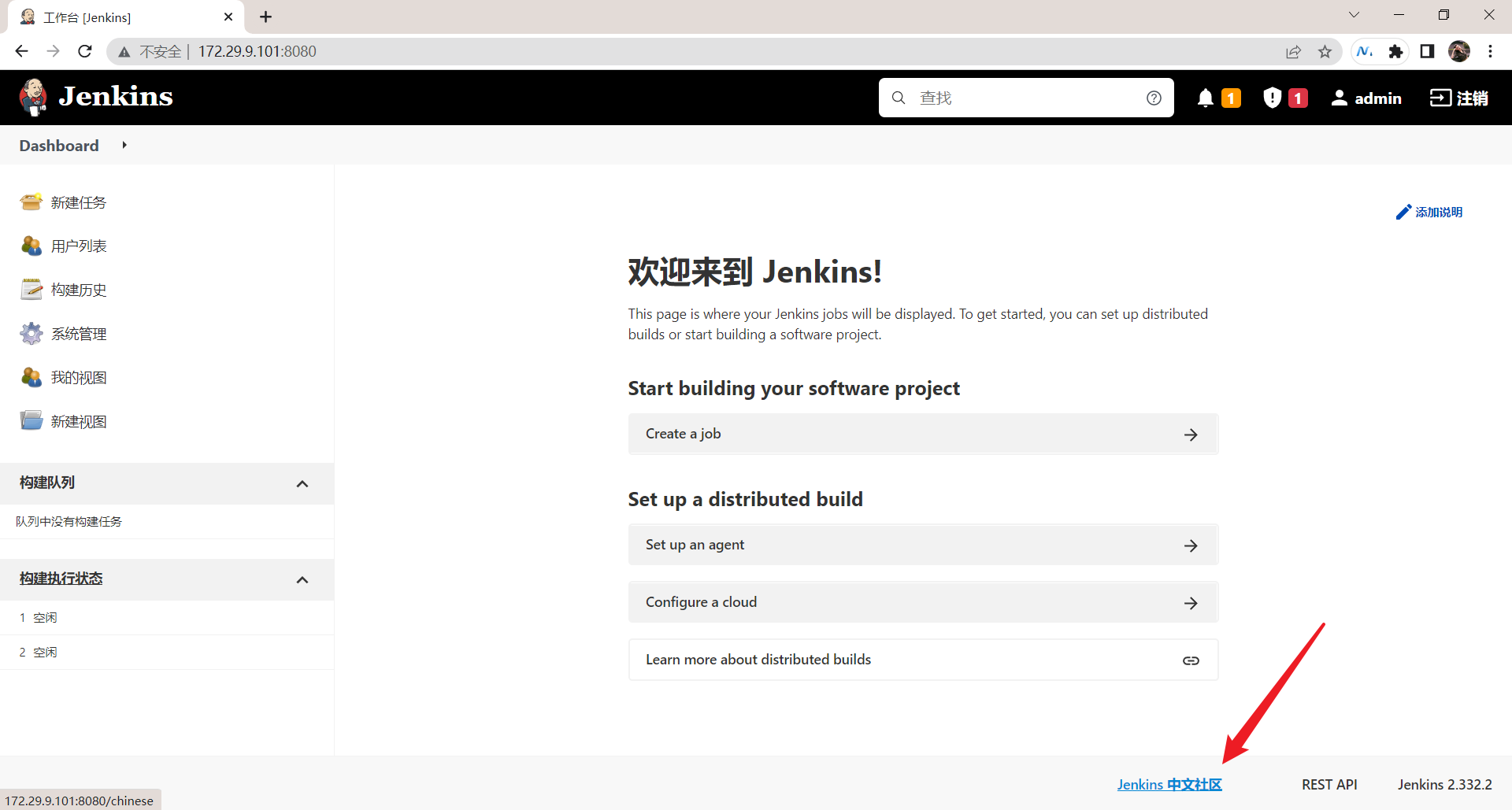Click the address bar URL

[258, 51]
